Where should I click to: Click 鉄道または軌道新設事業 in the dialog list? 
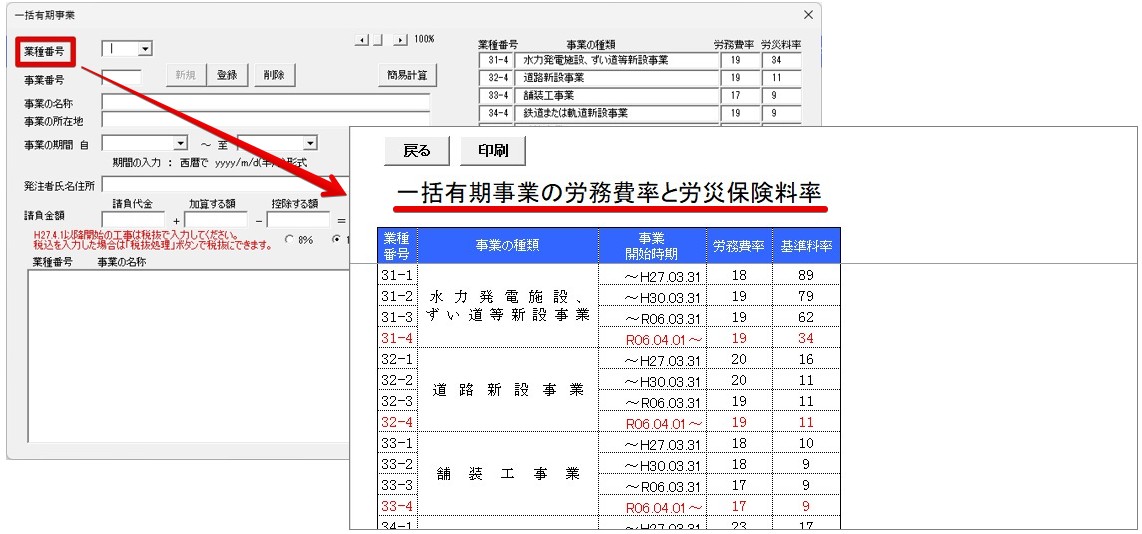coord(619,113)
